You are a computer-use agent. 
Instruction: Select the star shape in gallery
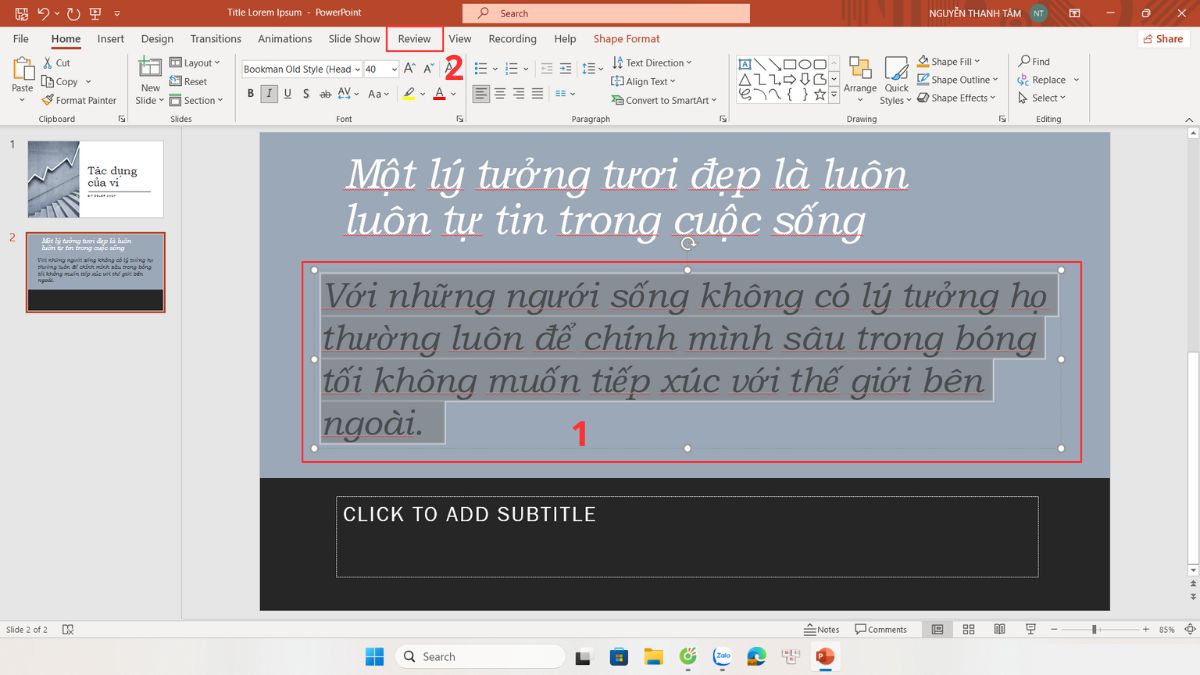[820, 95]
